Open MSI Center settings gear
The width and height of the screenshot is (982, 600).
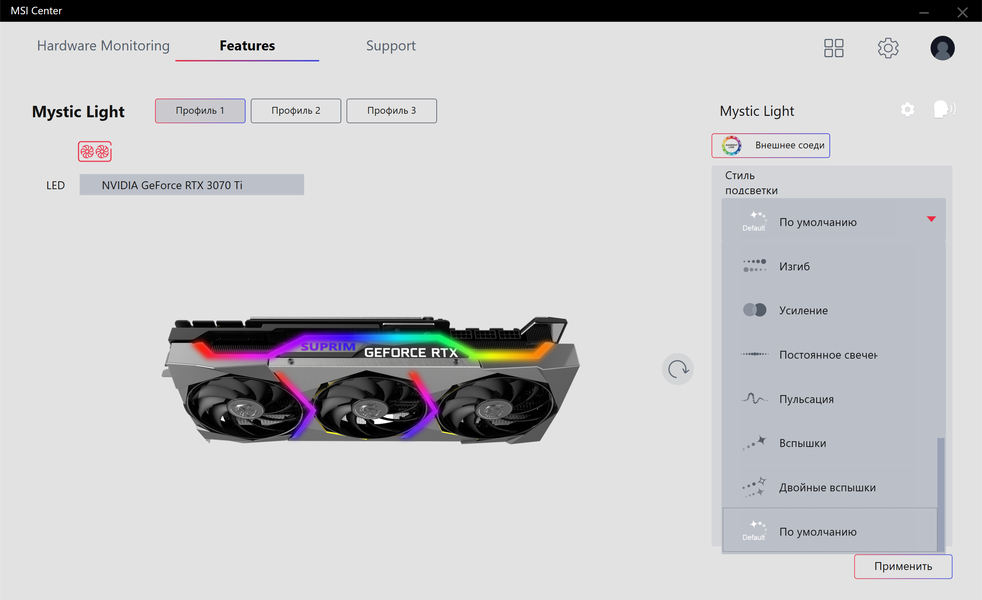888,48
